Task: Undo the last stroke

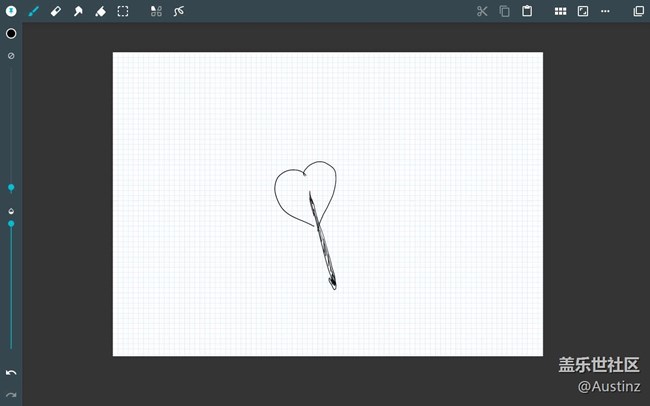Action: click(x=11, y=373)
